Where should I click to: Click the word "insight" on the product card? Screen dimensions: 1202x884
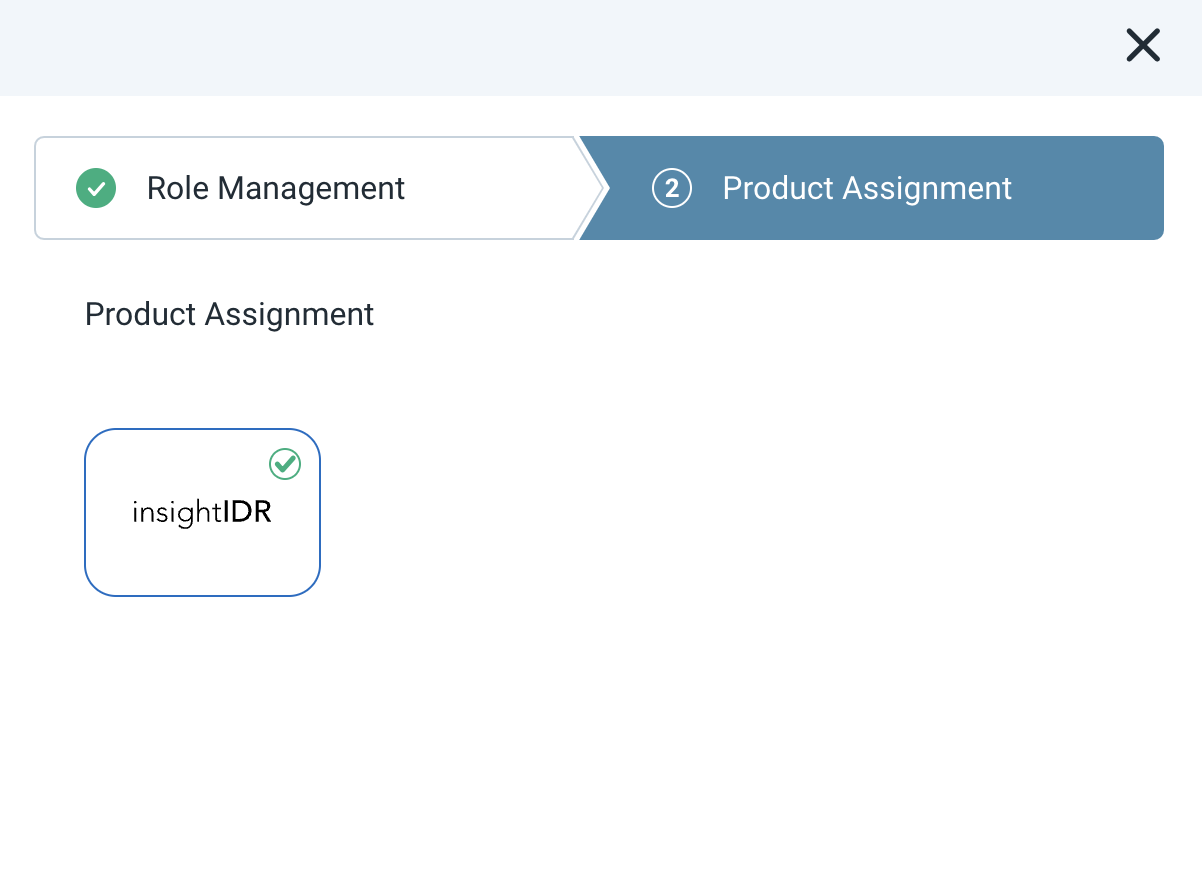coord(176,513)
